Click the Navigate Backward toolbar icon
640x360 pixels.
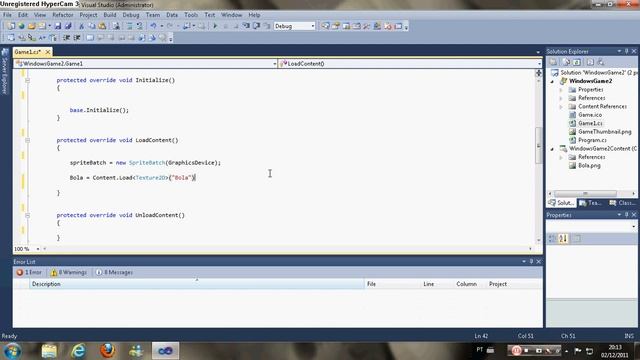[187, 26]
